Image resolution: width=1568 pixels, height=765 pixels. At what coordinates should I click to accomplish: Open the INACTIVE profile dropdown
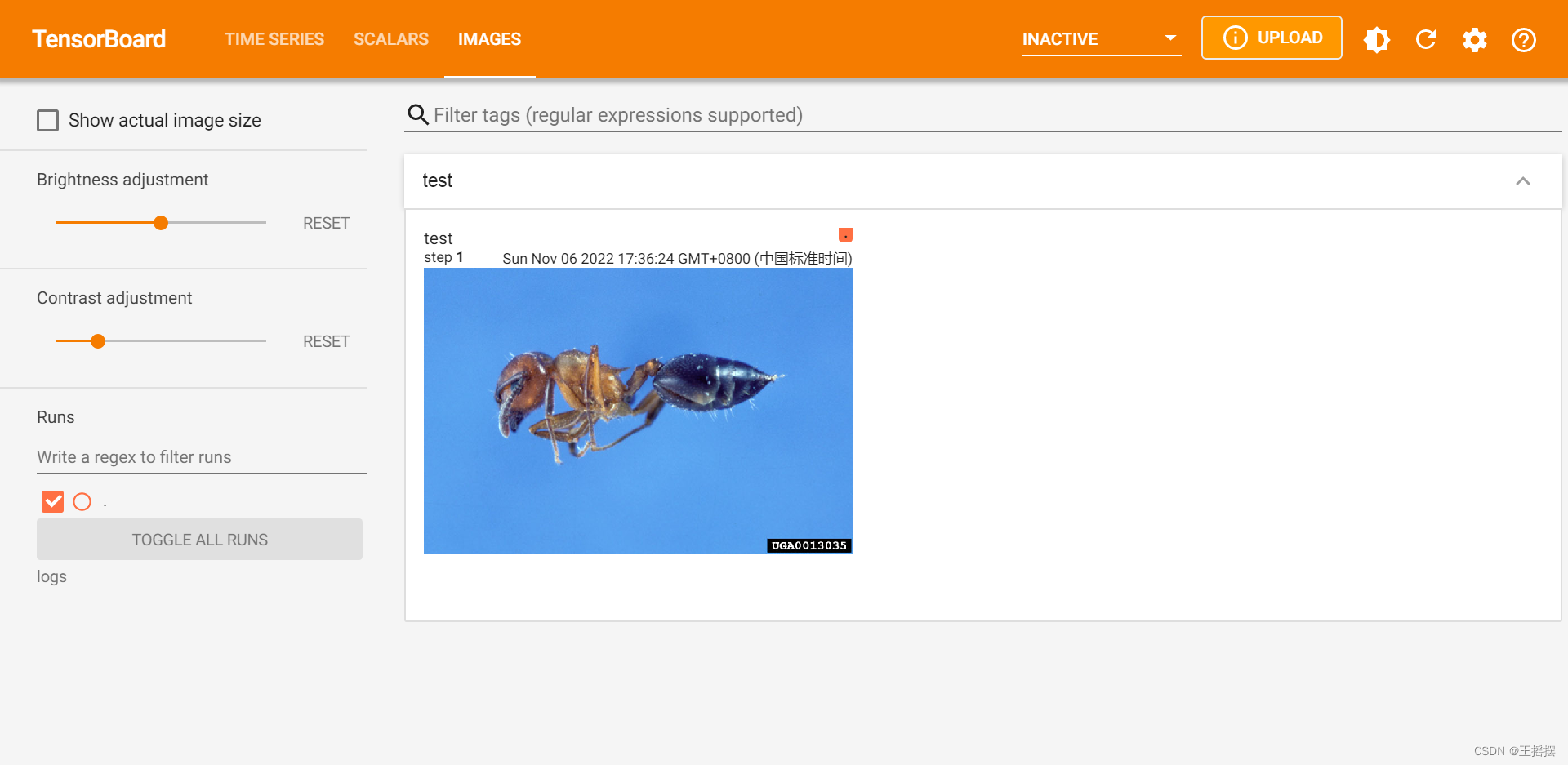pos(1170,38)
